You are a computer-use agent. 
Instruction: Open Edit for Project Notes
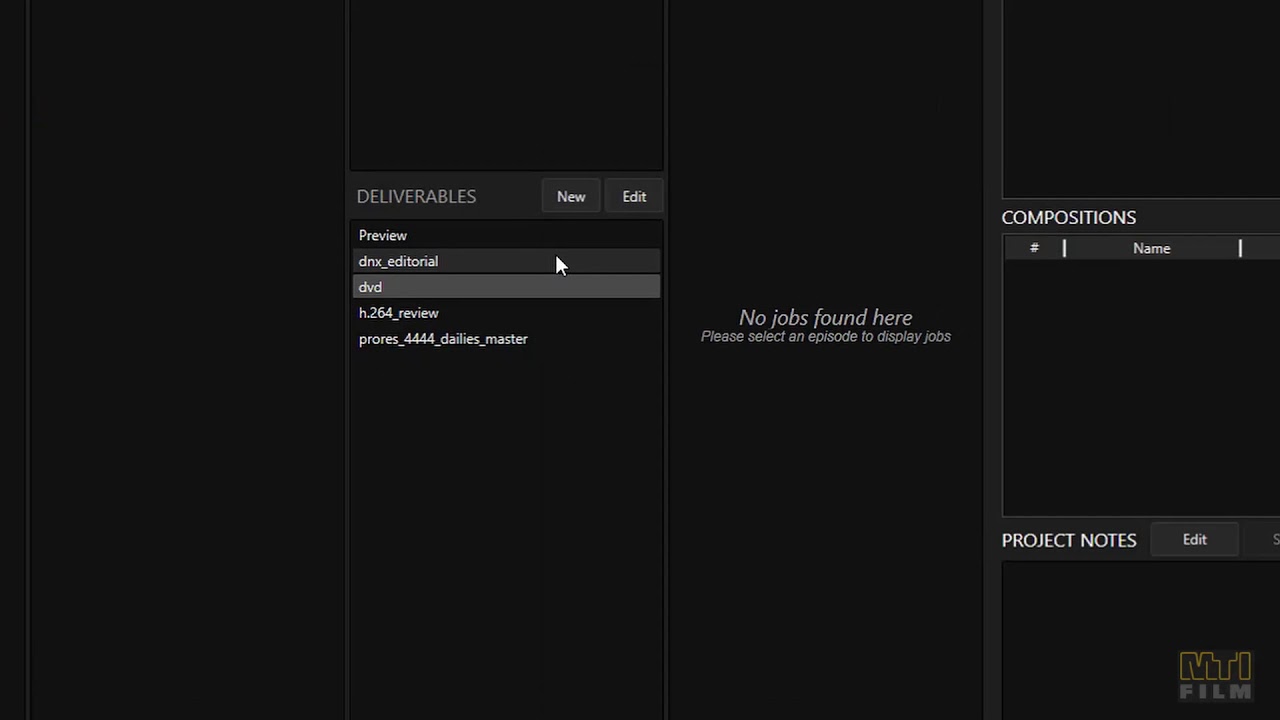pyautogui.click(x=1194, y=540)
